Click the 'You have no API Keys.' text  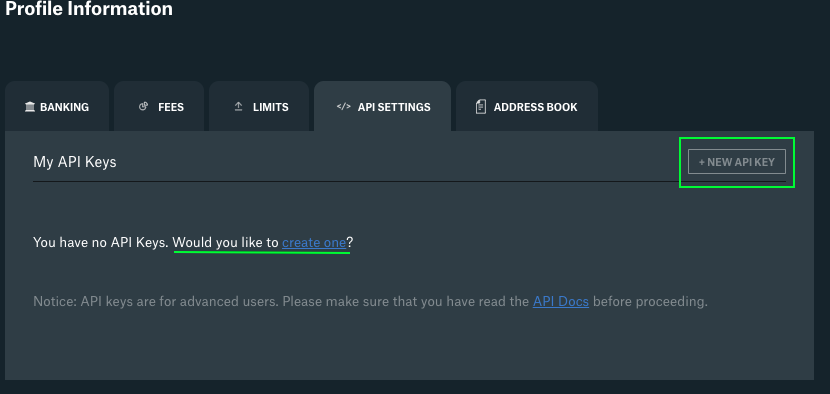(101, 243)
